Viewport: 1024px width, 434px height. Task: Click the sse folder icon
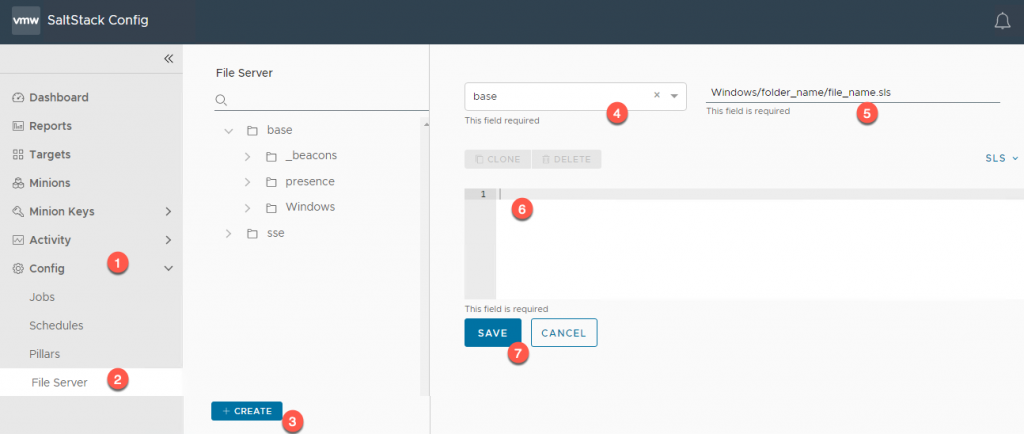[x=252, y=234]
